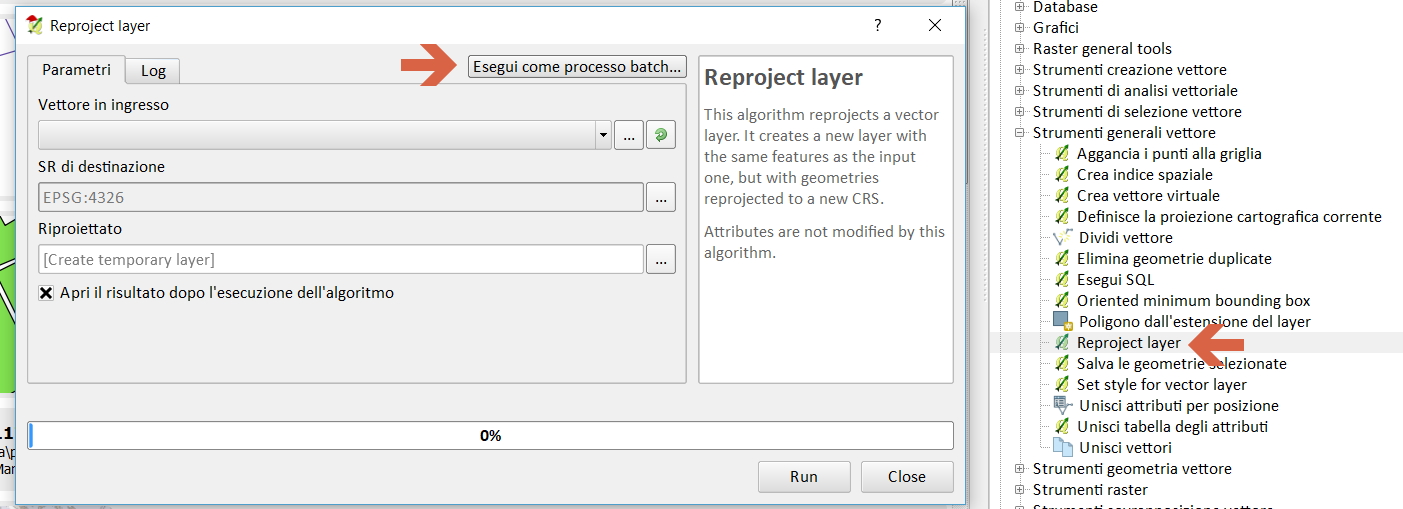Click Esegui come processo batch button
Screen dimensions: 1403x509
click(x=577, y=67)
